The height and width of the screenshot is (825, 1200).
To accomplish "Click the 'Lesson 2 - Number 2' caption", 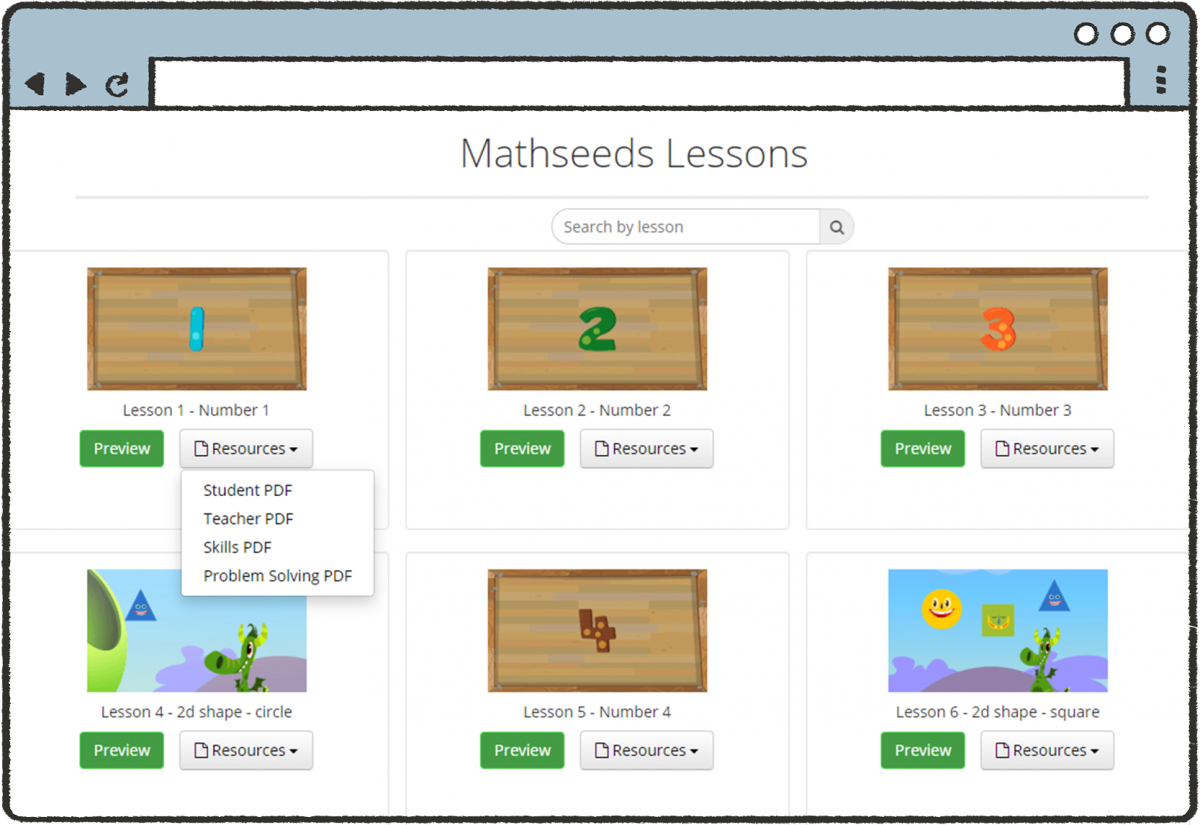I will (x=597, y=410).
